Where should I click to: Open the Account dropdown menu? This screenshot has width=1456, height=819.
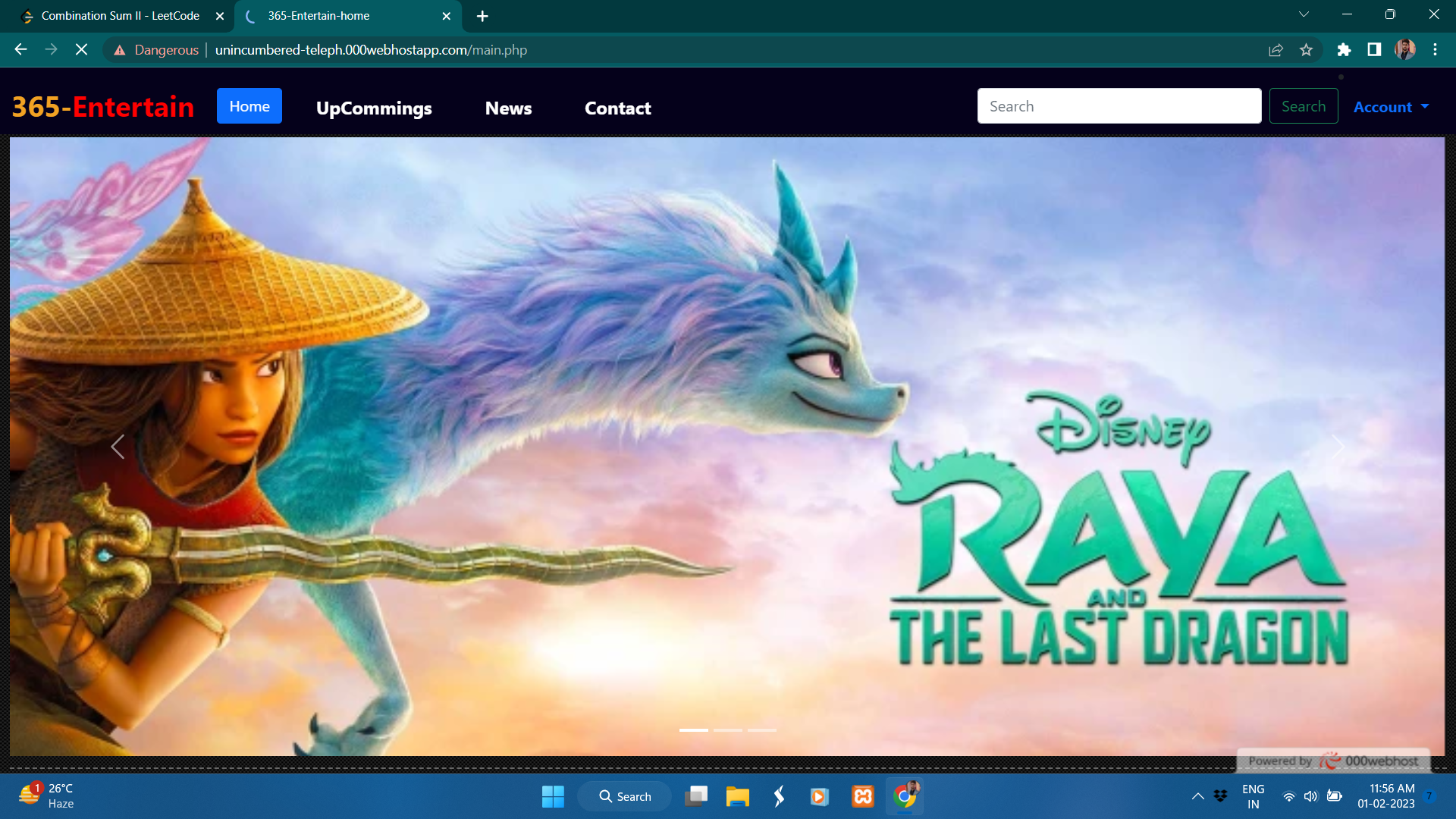pyautogui.click(x=1391, y=107)
